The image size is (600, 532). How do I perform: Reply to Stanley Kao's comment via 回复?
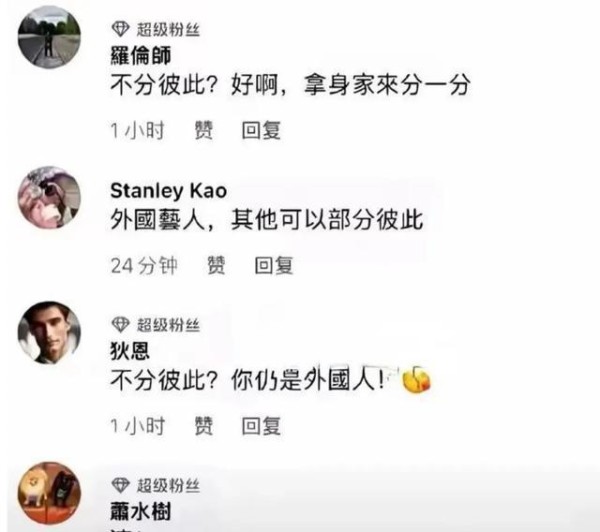tap(274, 265)
